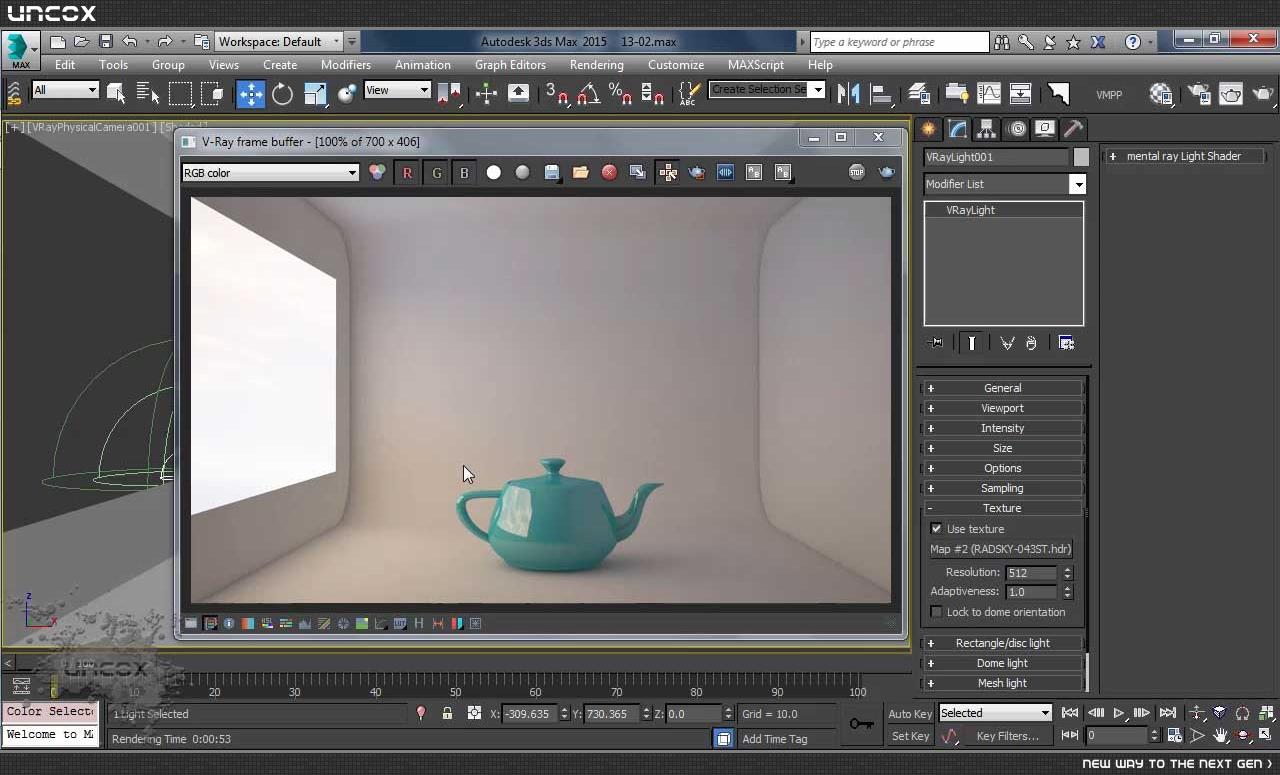
Task: Click the Set Key button
Action: [x=910, y=736]
